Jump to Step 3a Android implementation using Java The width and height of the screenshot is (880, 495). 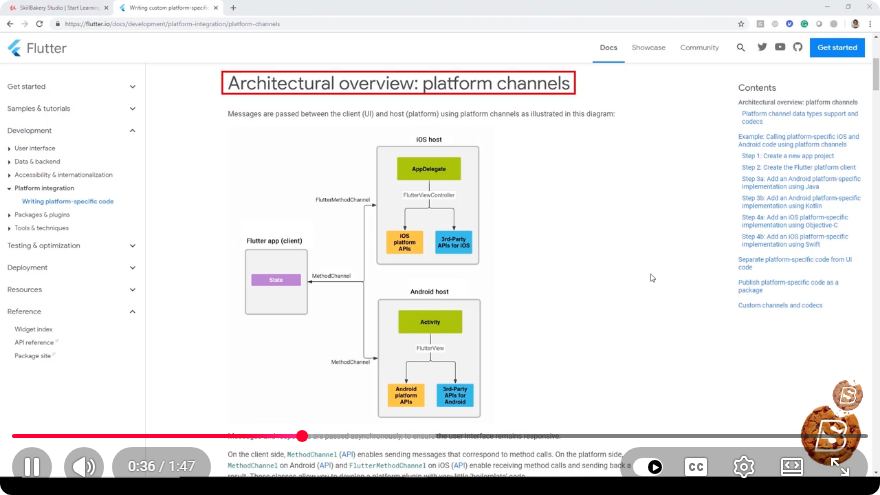pos(801,182)
